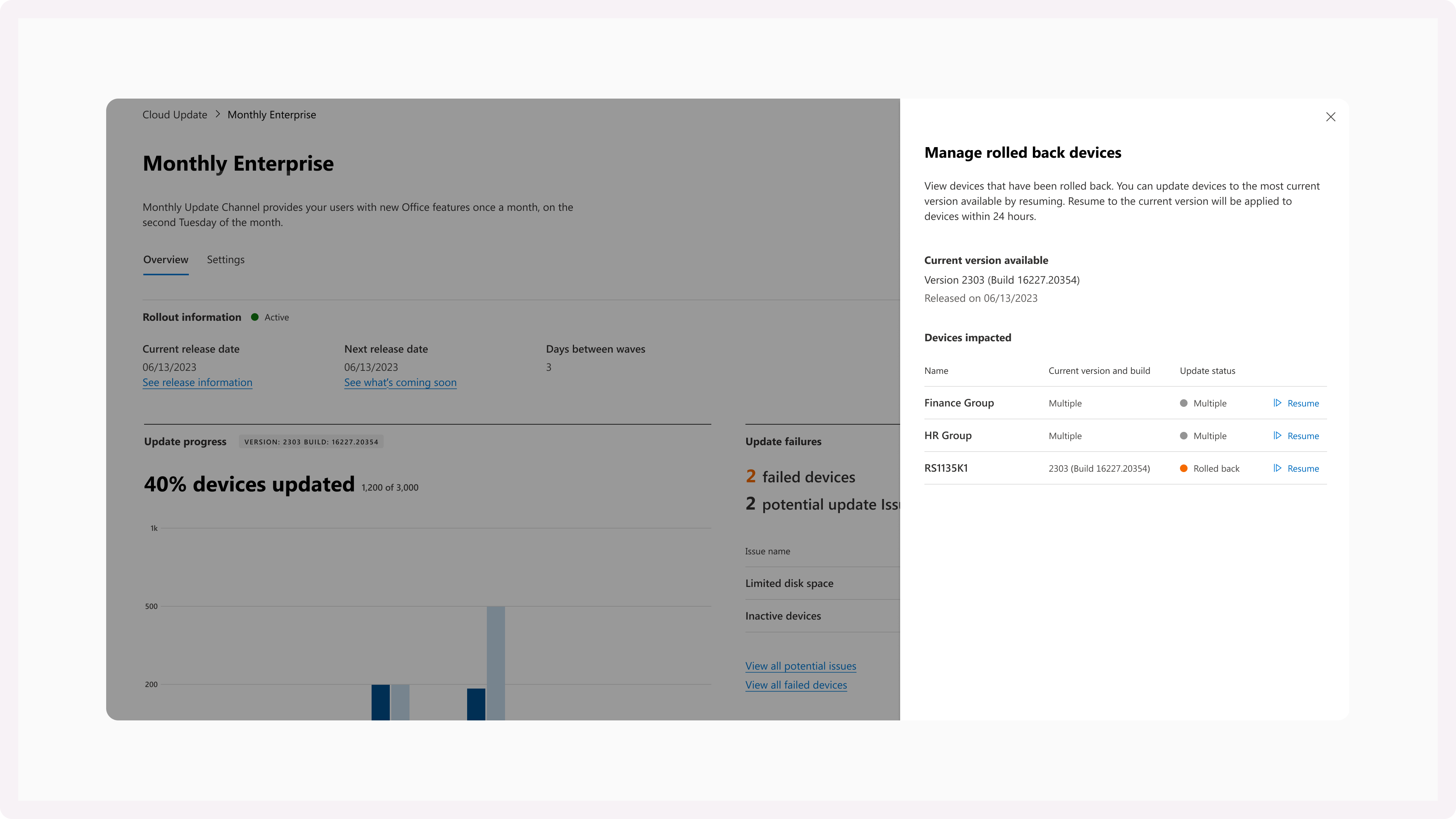Go to Cloud Update breadcrumb
The height and width of the screenshot is (819, 1456).
[175, 115]
